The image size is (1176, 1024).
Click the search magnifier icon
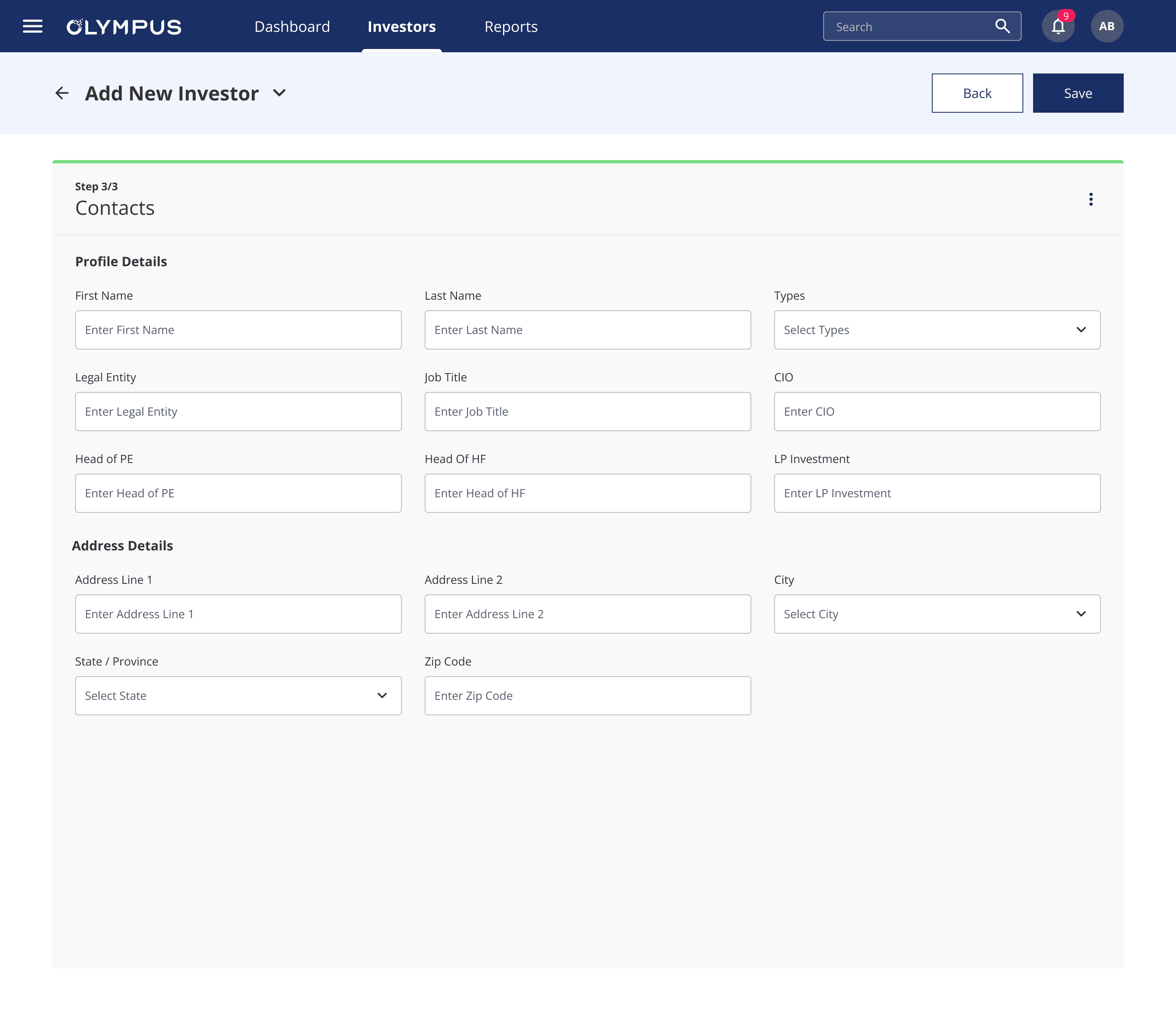1002,26
